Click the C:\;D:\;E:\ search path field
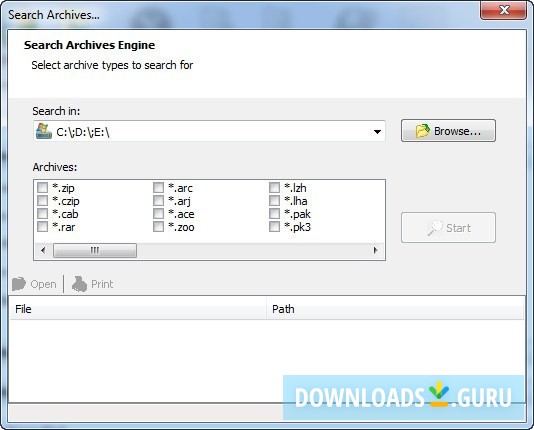This screenshot has width=534, height=430. pos(209,131)
